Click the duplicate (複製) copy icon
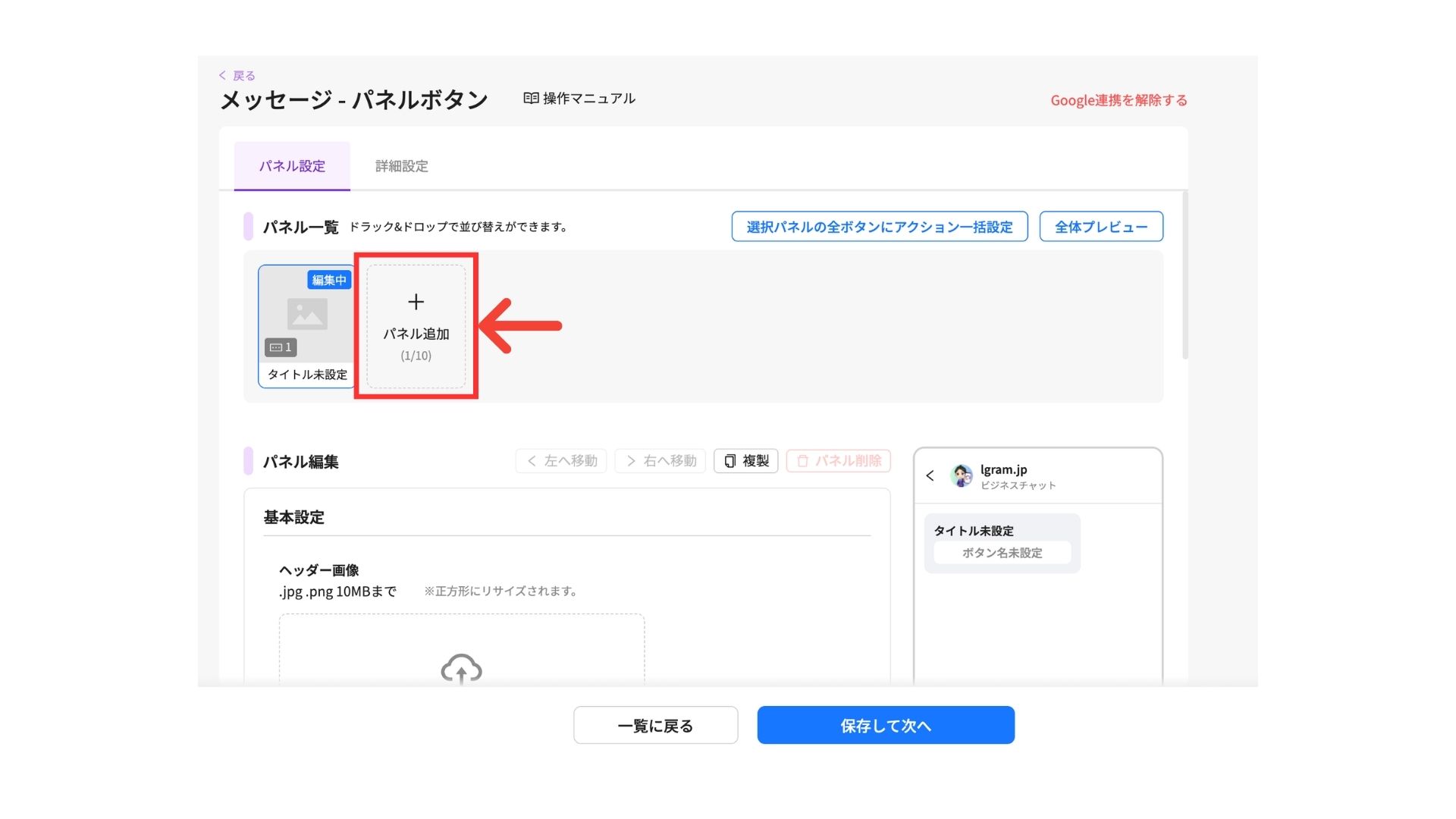 (730, 461)
